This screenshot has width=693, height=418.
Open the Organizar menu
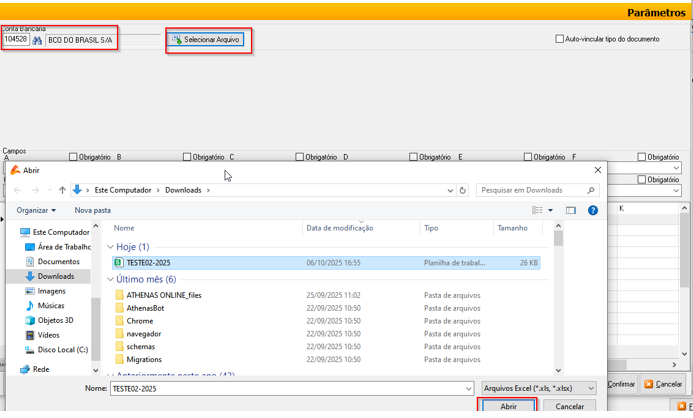coord(36,210)
